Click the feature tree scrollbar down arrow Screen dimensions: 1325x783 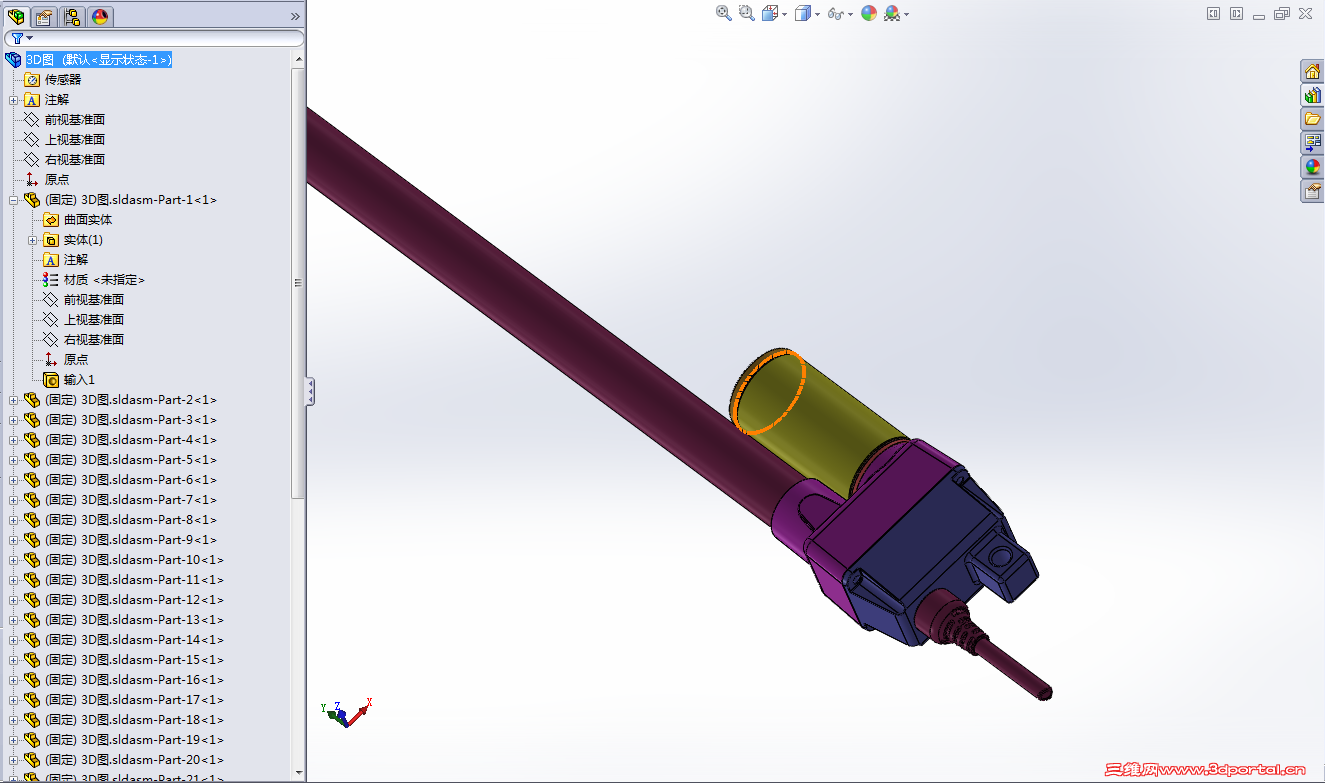click(x=298, y=772)
